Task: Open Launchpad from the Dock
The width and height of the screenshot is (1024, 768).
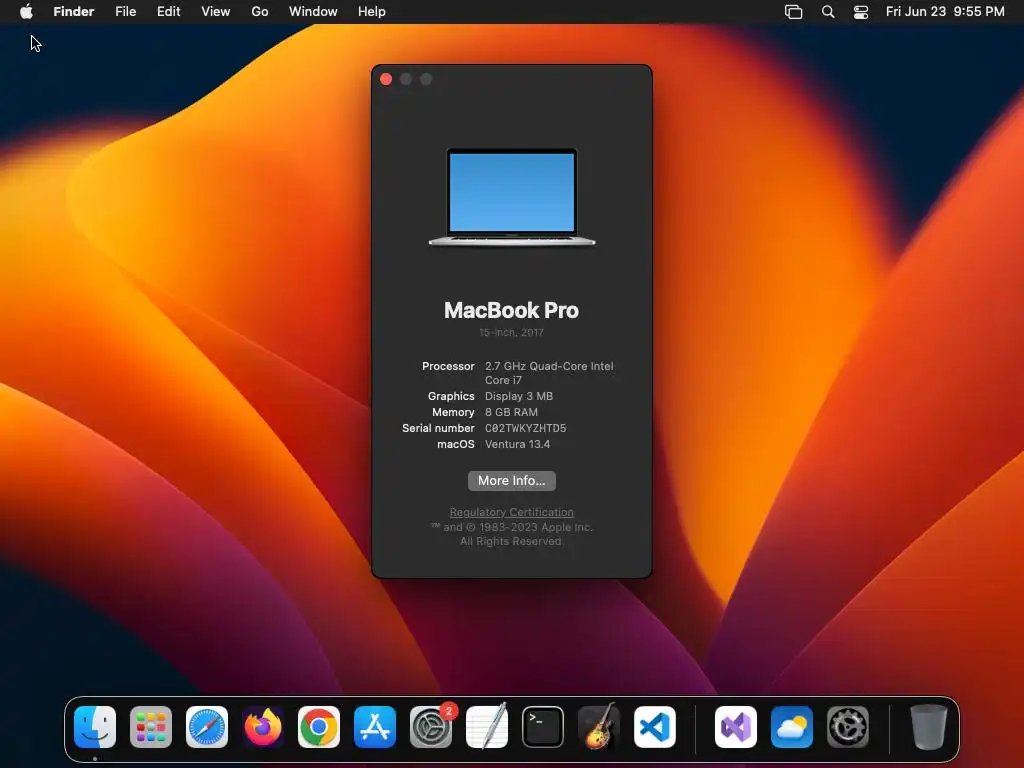Action: pyautogui.click(x=151, y=727)
